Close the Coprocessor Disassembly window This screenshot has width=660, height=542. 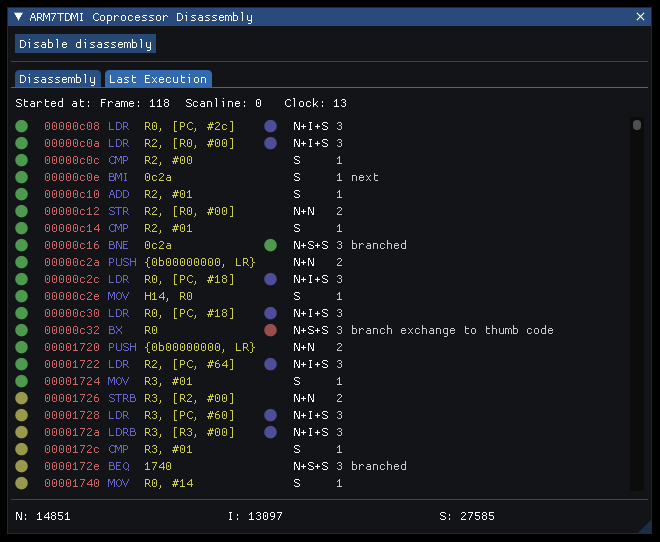click(x=640, y=17)
